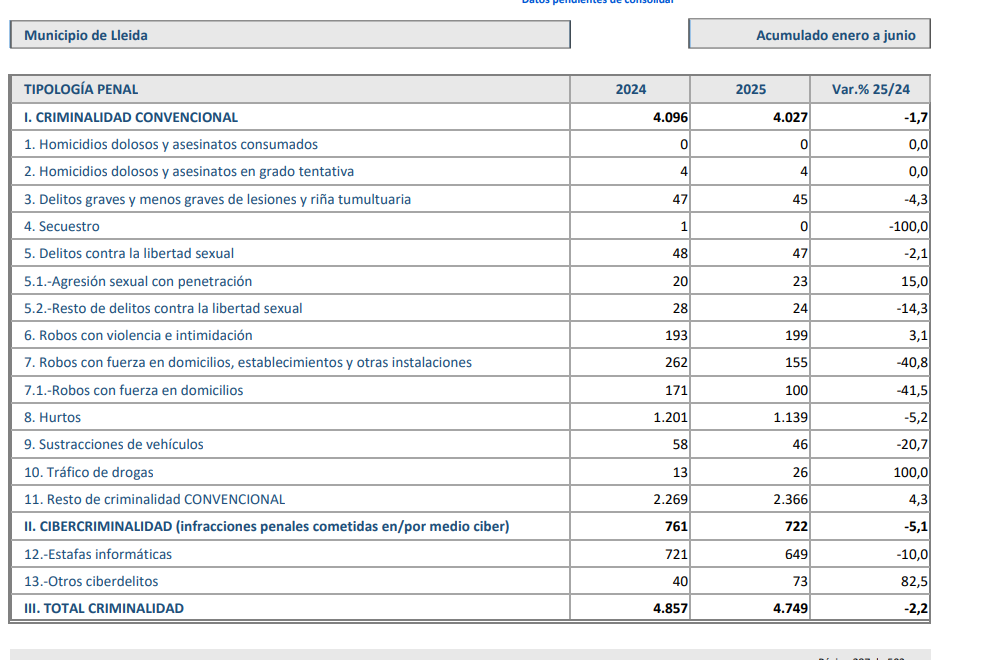Select '5.1.-Agresión sexual con penetración' label

tap(138, 281)
